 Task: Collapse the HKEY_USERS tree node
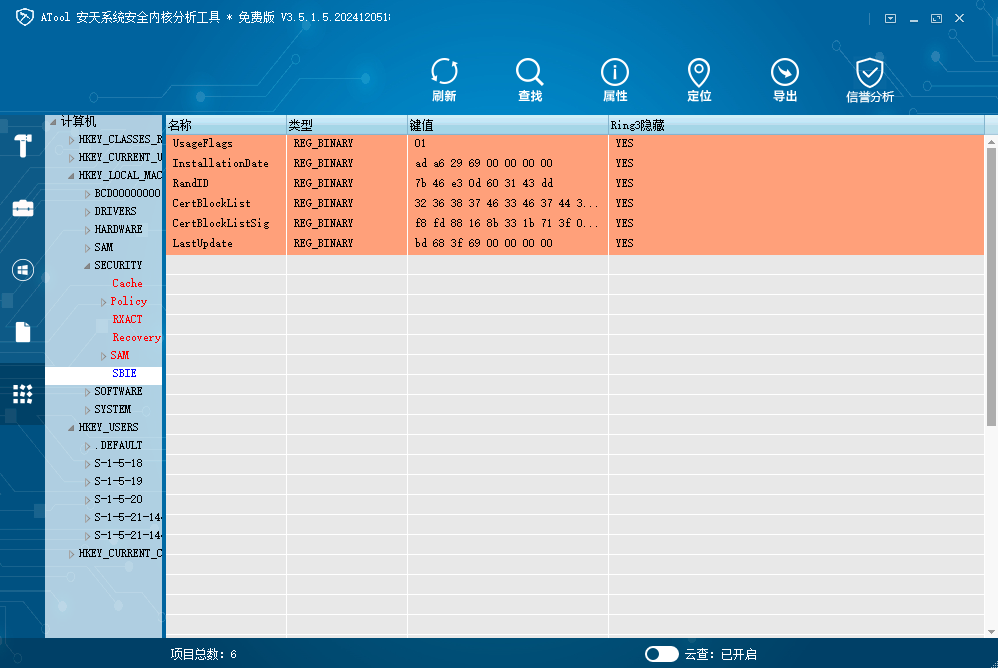point(71,428)
